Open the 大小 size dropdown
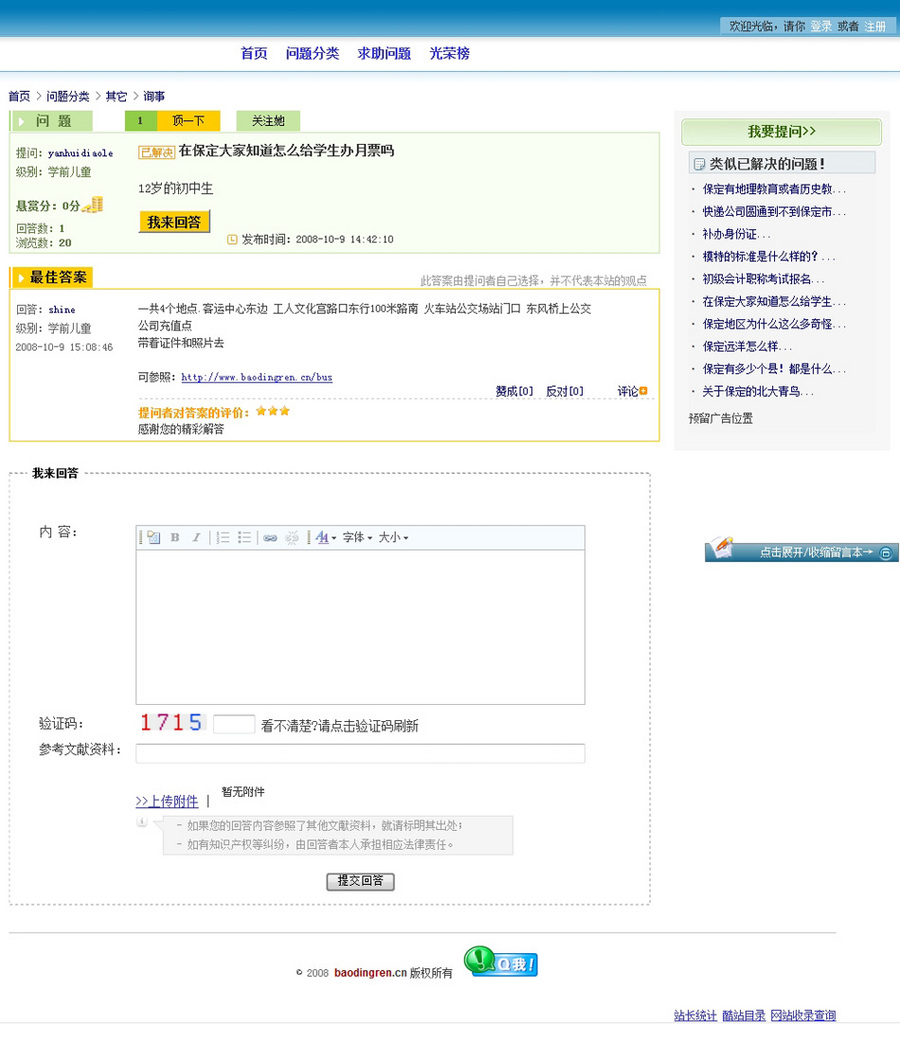This screenshot has height=1064, width=900. [x=393, y=537]
